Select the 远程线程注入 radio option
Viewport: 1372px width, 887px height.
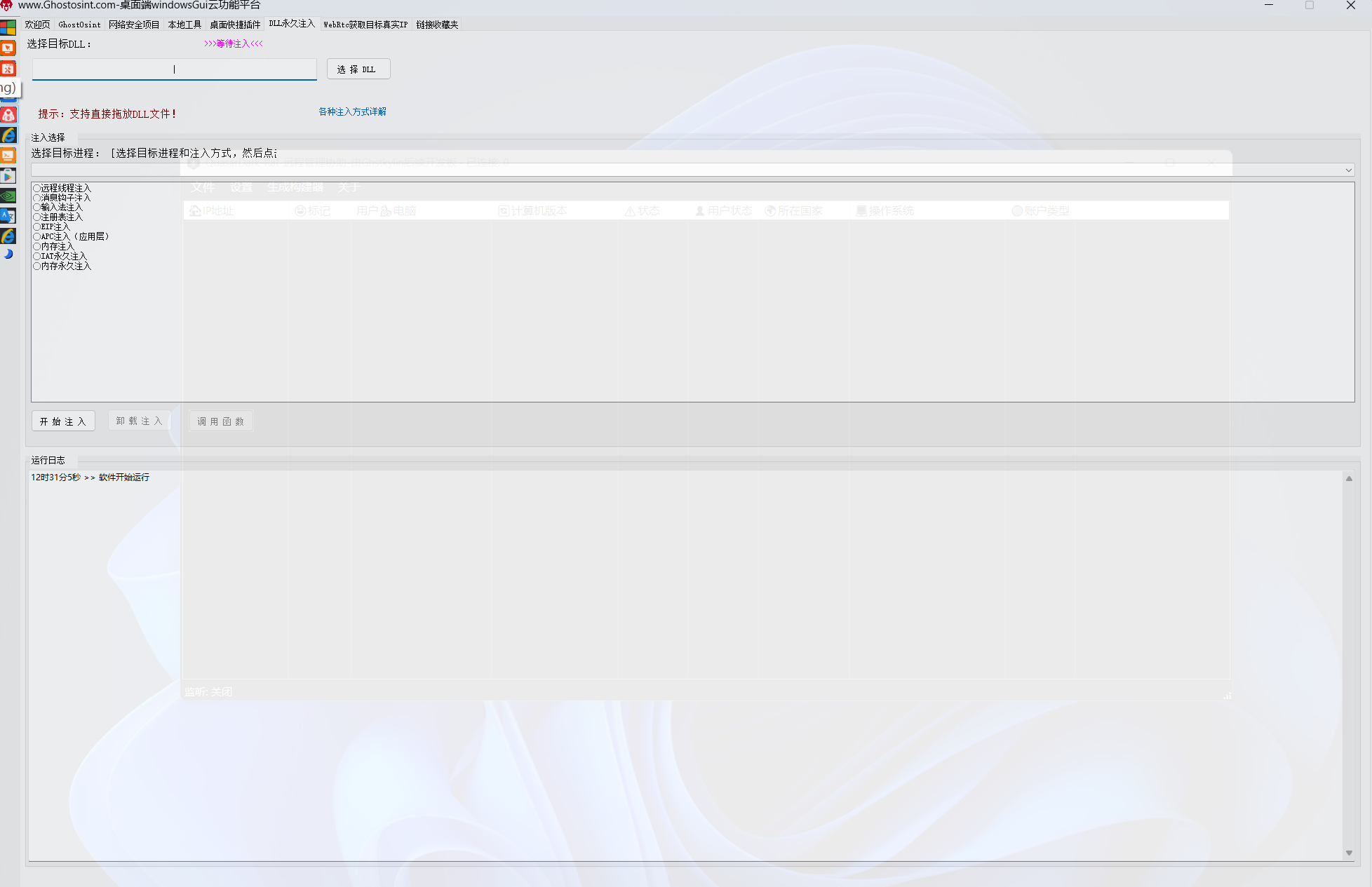37,188
